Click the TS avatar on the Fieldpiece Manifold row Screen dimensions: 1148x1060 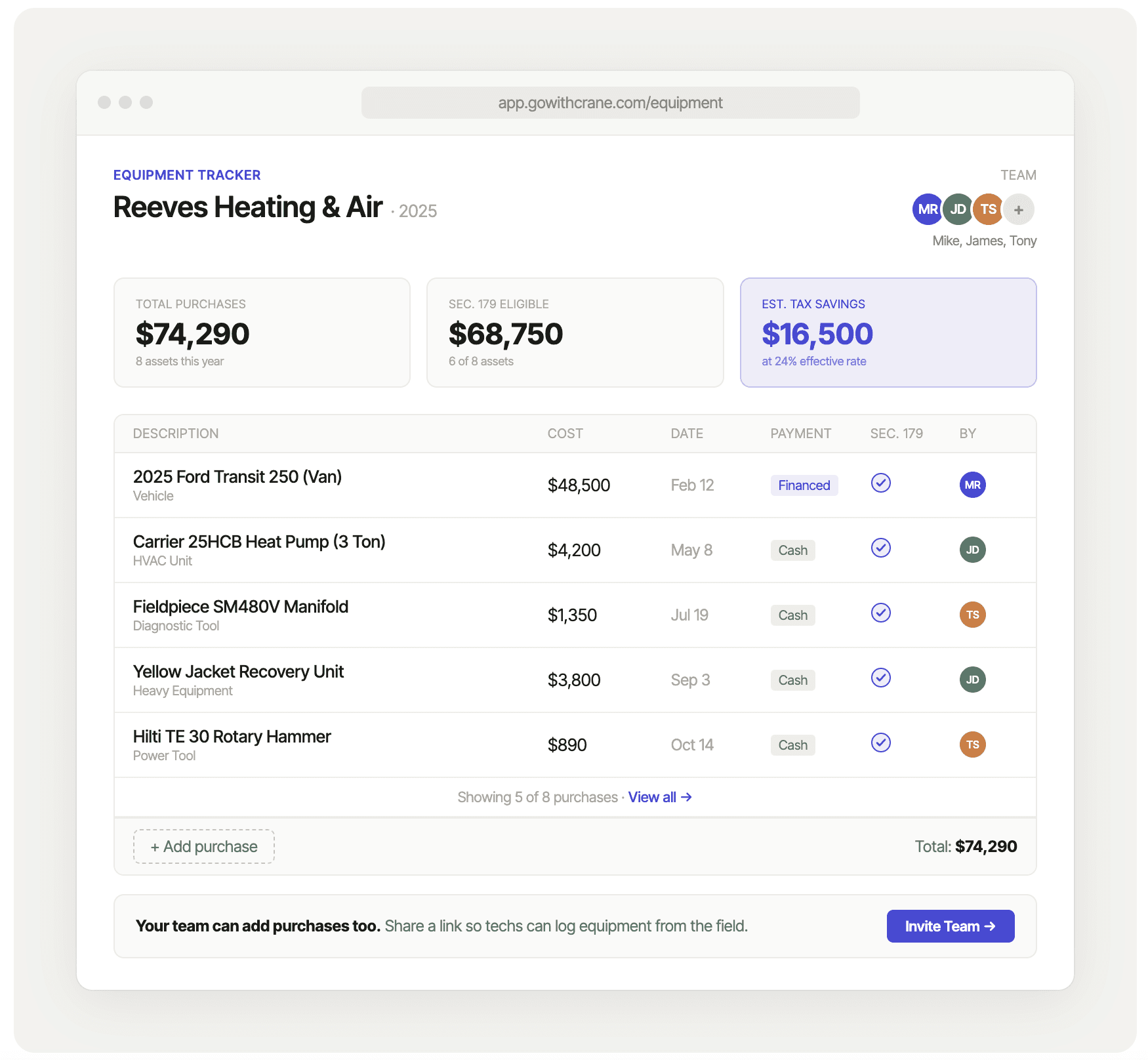972,615
